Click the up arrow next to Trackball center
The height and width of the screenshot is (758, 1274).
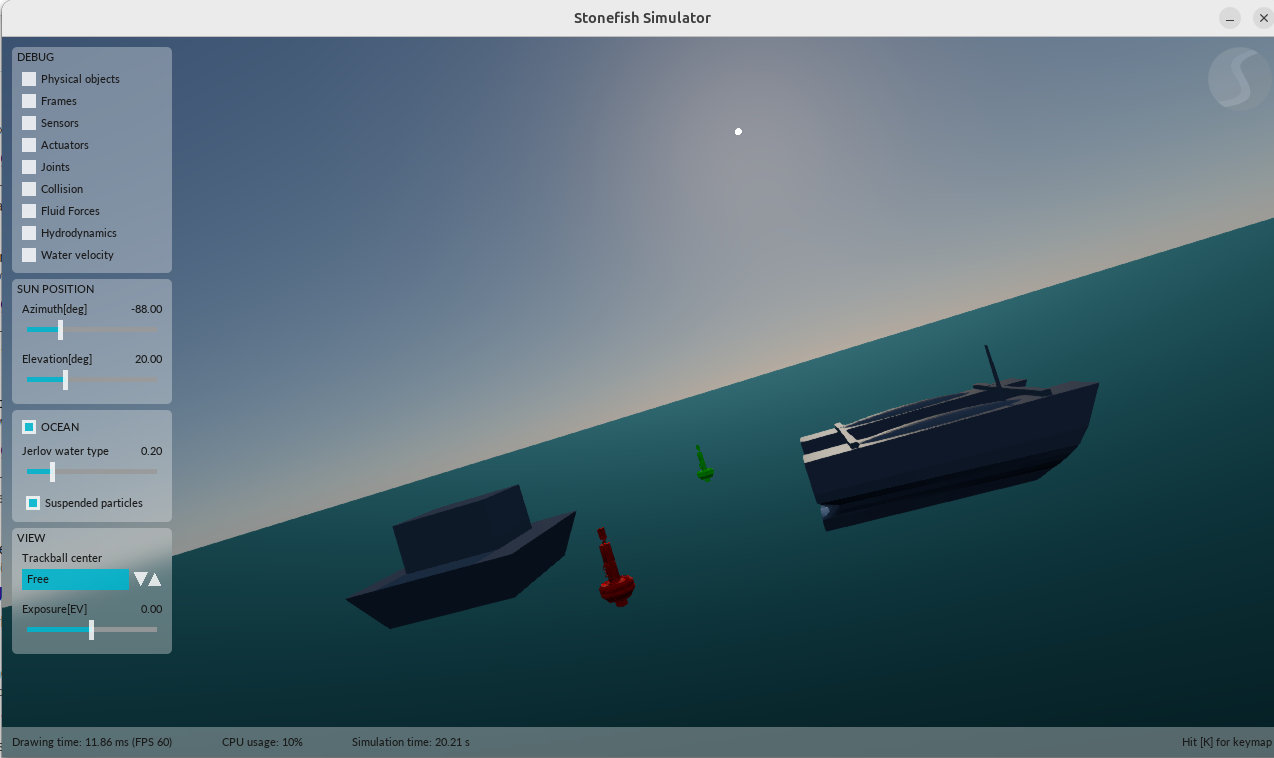(155, 579)
